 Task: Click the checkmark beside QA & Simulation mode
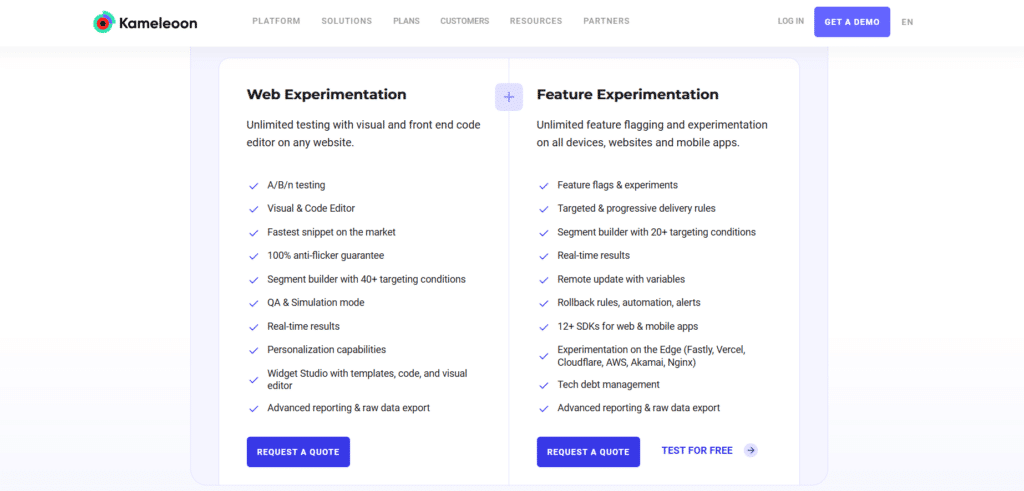(x=253, y=303)
